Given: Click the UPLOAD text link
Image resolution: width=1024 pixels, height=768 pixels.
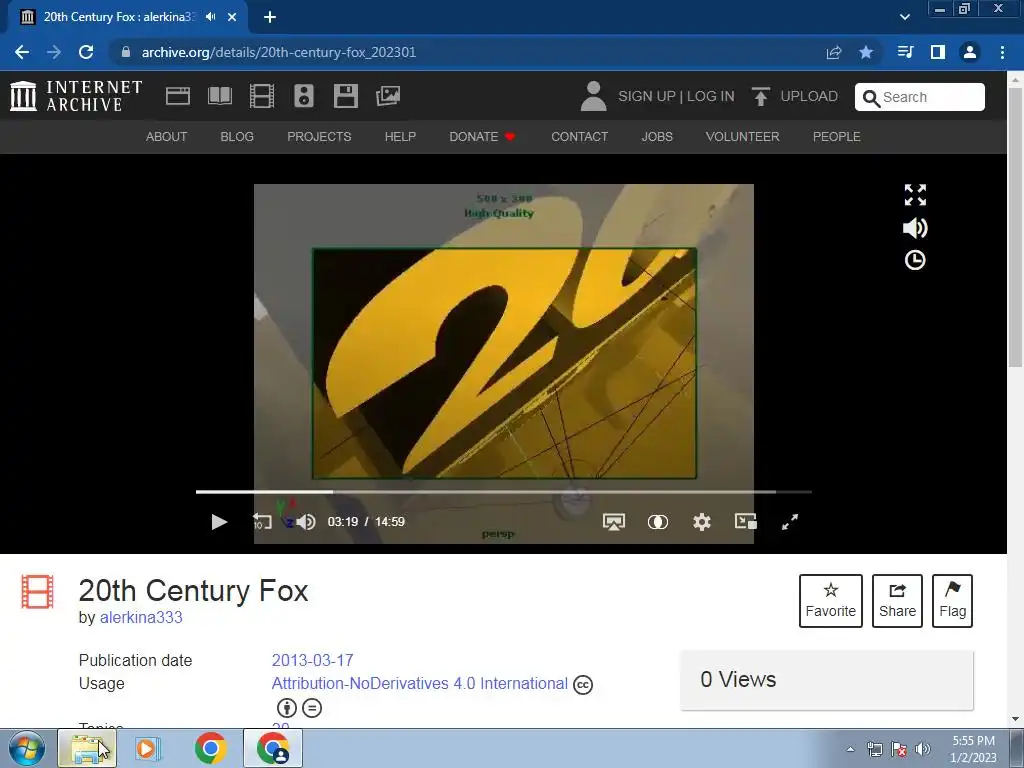Looking at the screenshot, I should [x=809, y=96].
